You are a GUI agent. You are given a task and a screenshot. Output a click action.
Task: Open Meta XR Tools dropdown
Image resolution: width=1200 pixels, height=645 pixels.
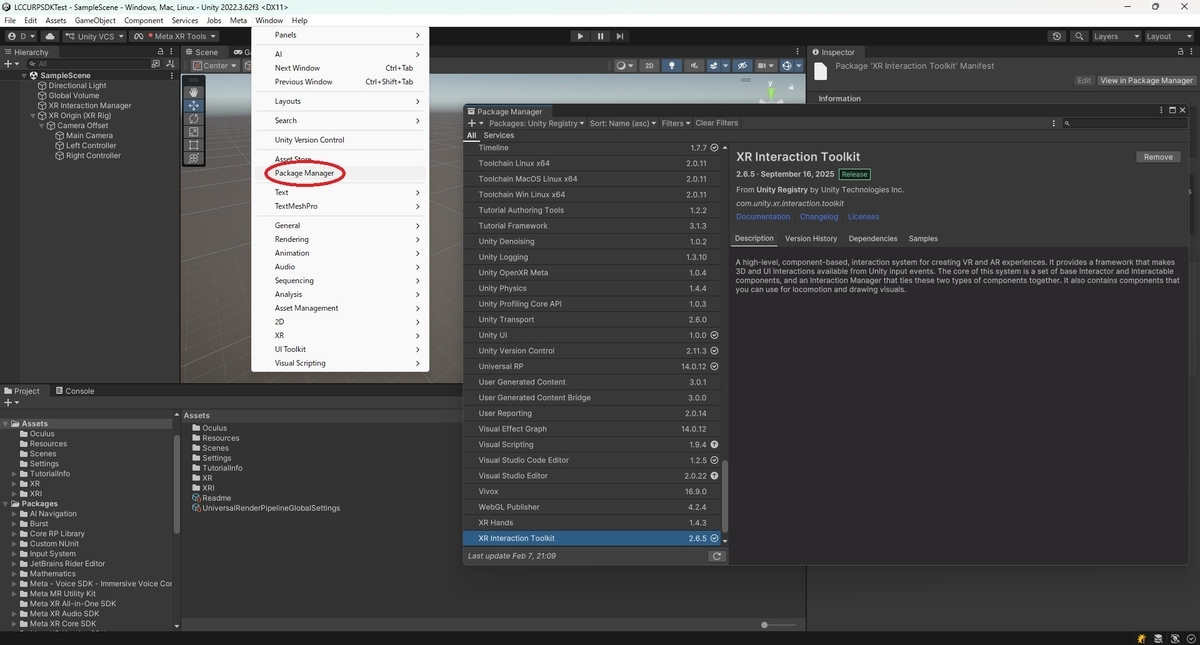click(x=176, y=36)
